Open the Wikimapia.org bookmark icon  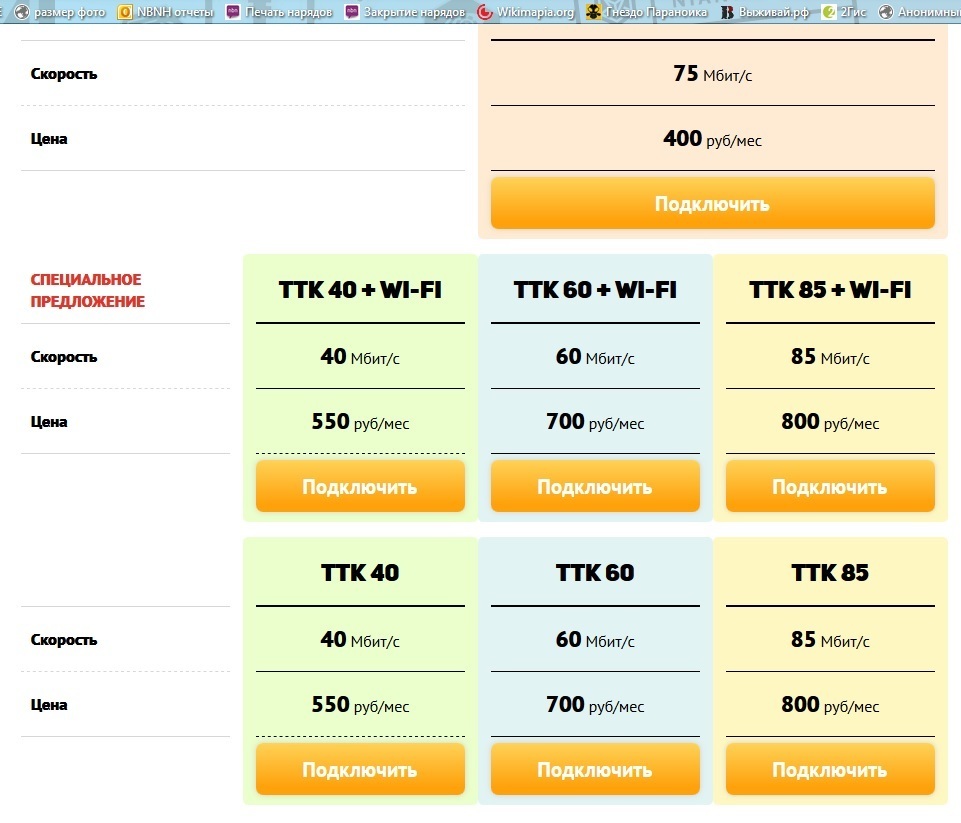(x=485, y=12)
